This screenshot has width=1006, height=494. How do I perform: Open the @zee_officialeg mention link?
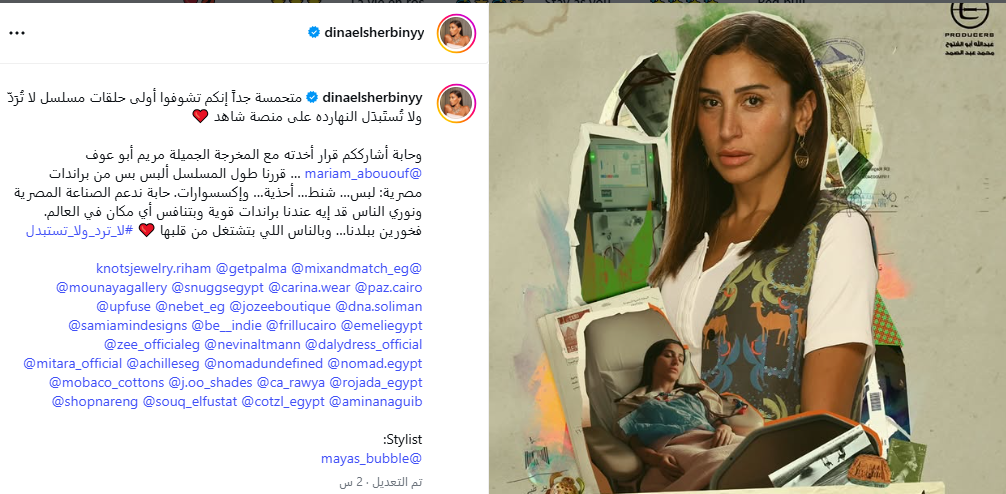pos(152,345)
